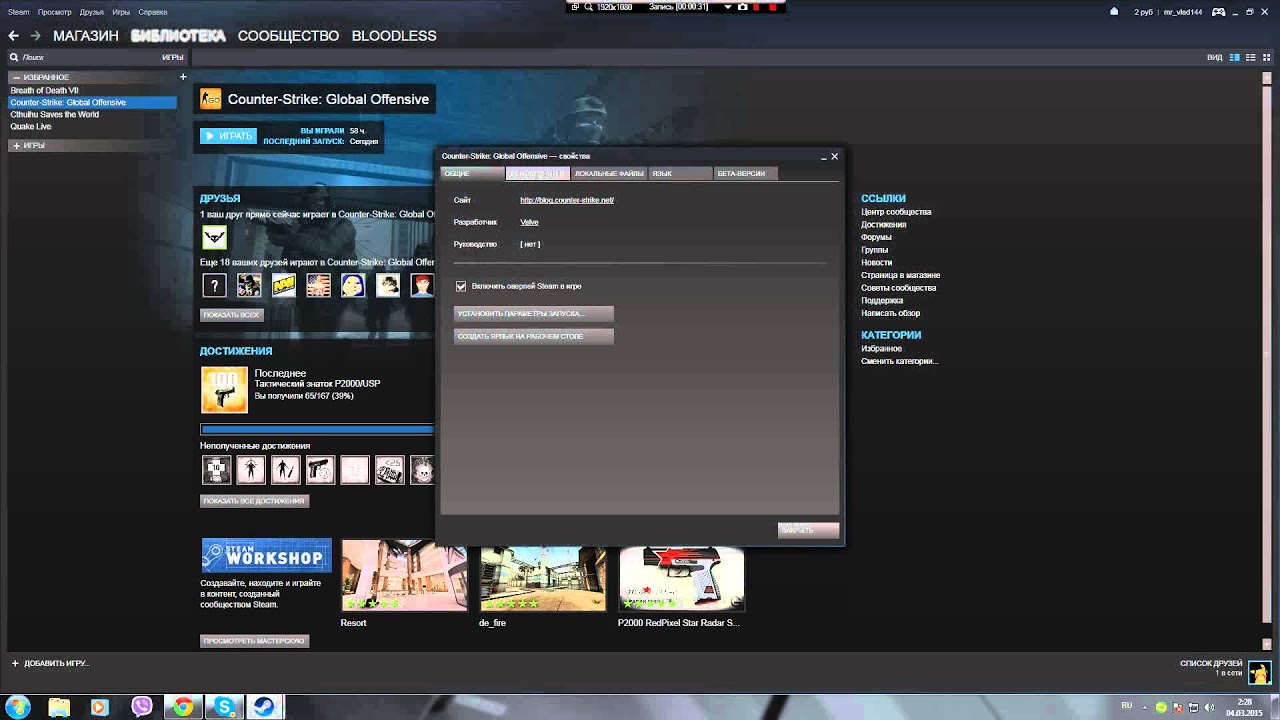Take a screenshot with the recorder camera icon
Image resolution: width=1280 pixels, height=720 pixels.
(742, 7)
